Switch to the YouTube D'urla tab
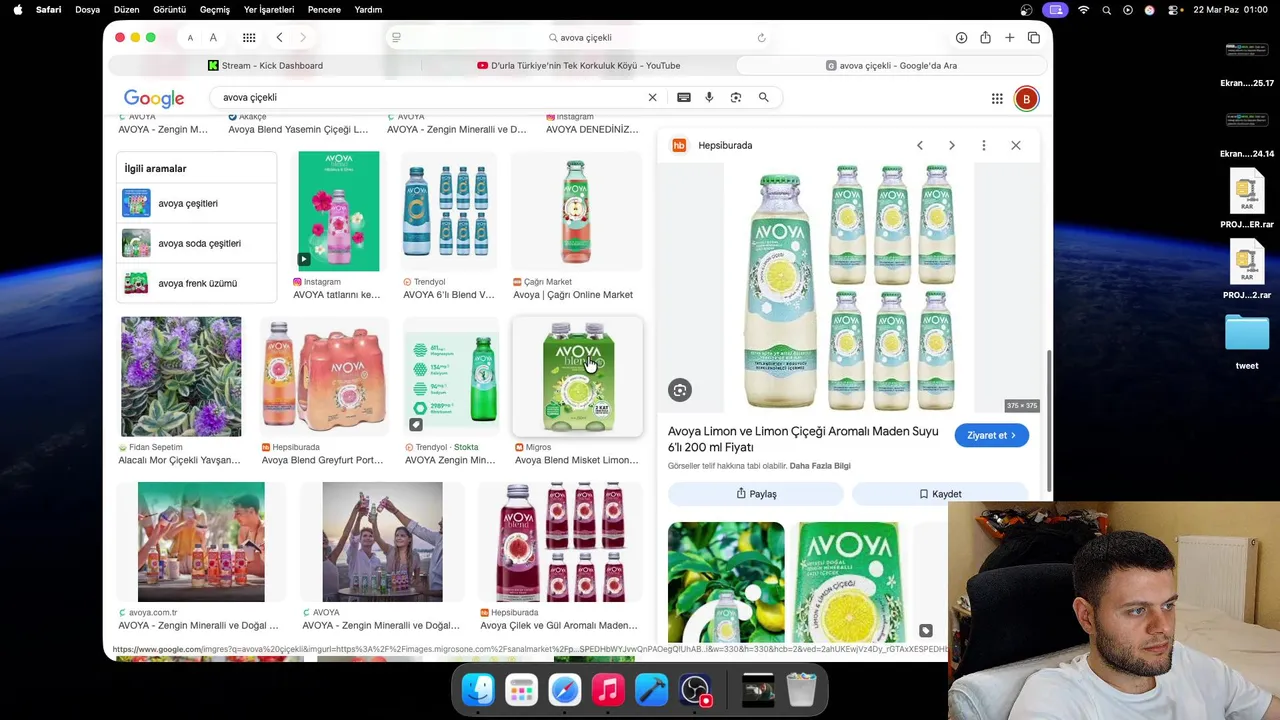This screenshot has height=720, width=1280. tap(578, 66)
